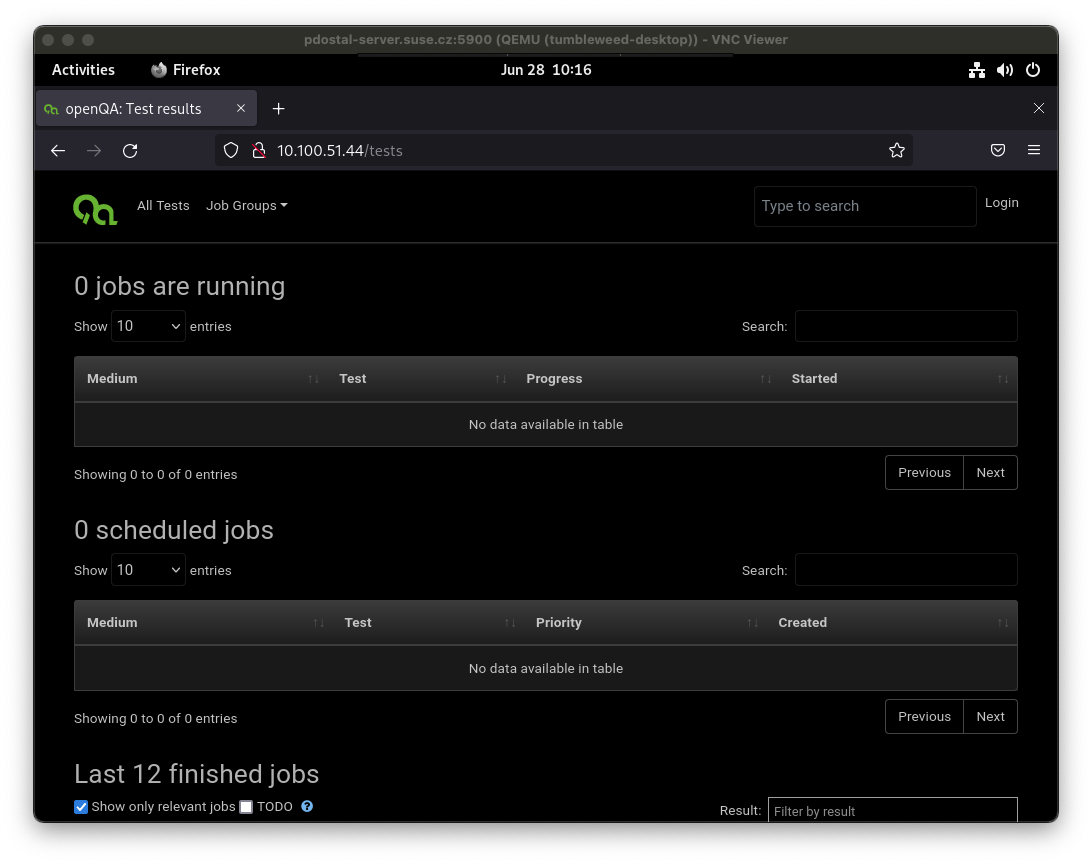This screenshot has height=864, width=1092.
Task: Bookmark this page with star icon
Action: pos(897,150)
